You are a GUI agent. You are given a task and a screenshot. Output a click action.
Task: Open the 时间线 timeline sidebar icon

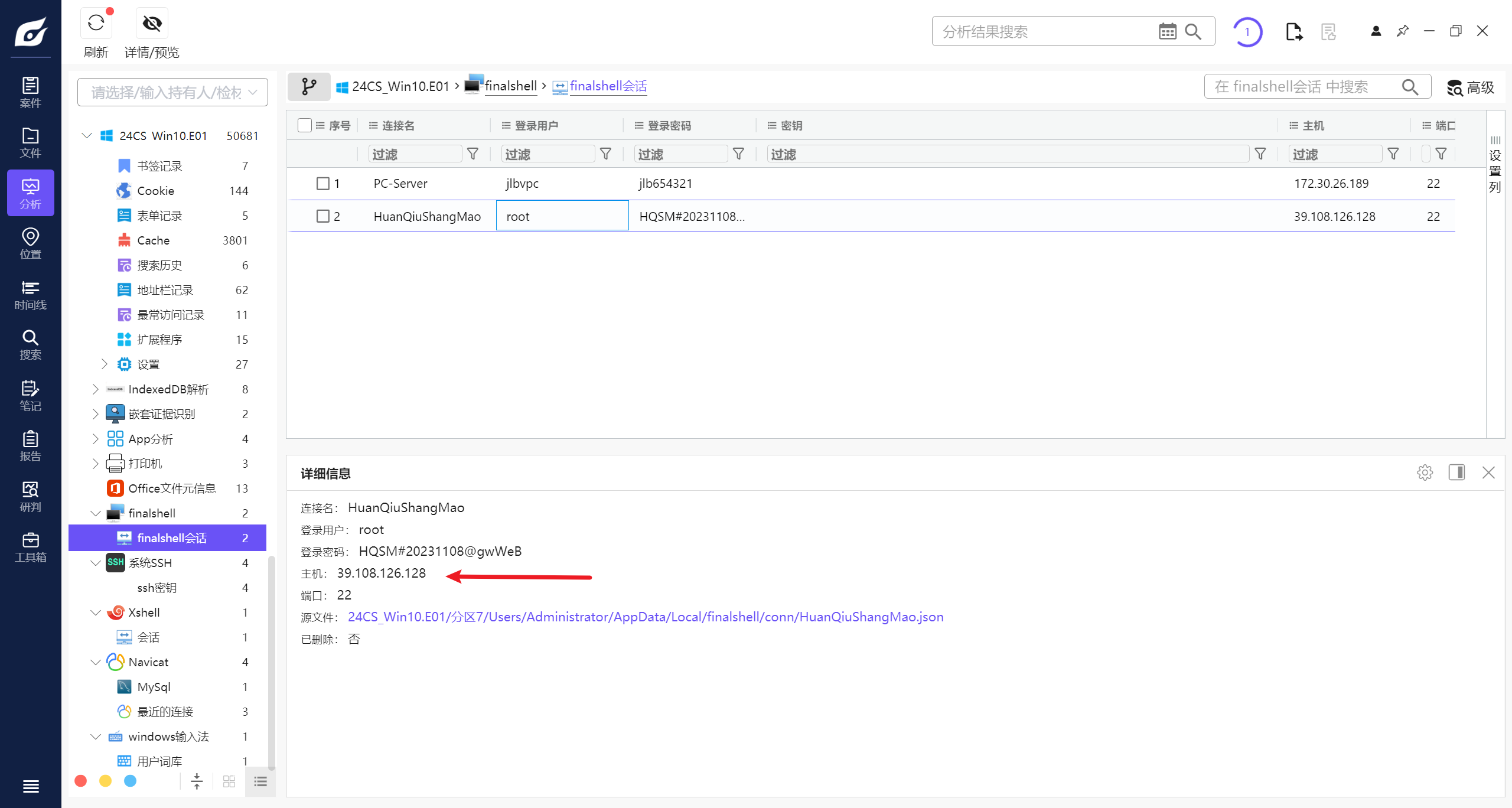(30, 295)
